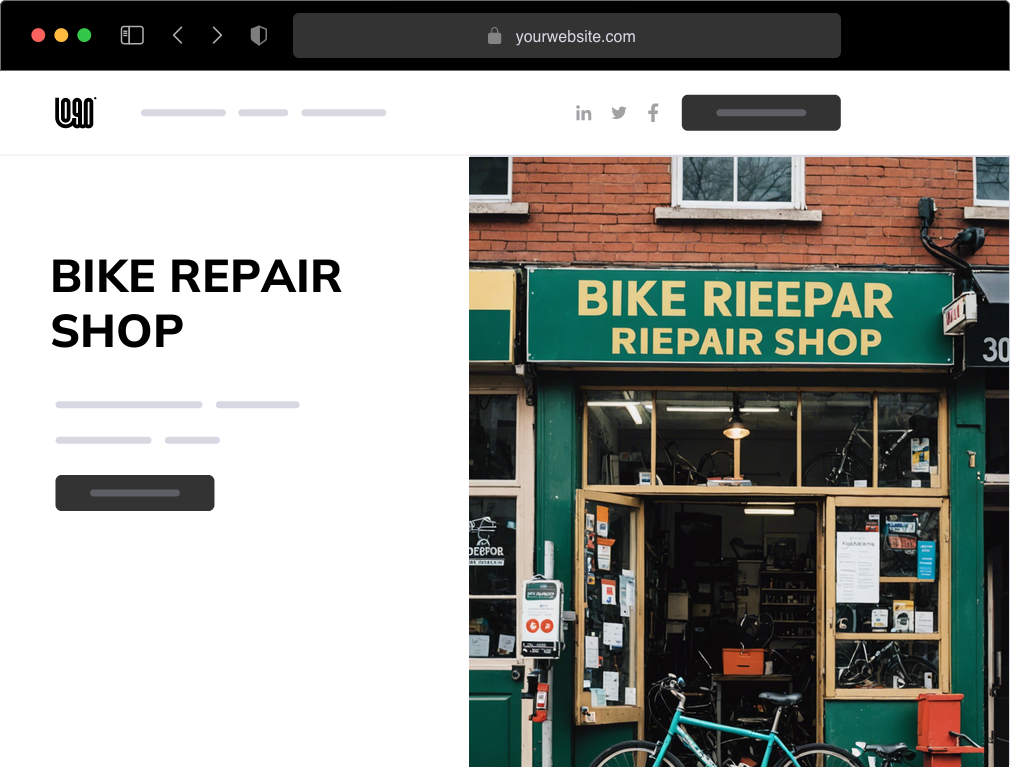Click the placeholder text line under the heading

tap(128, 404)
